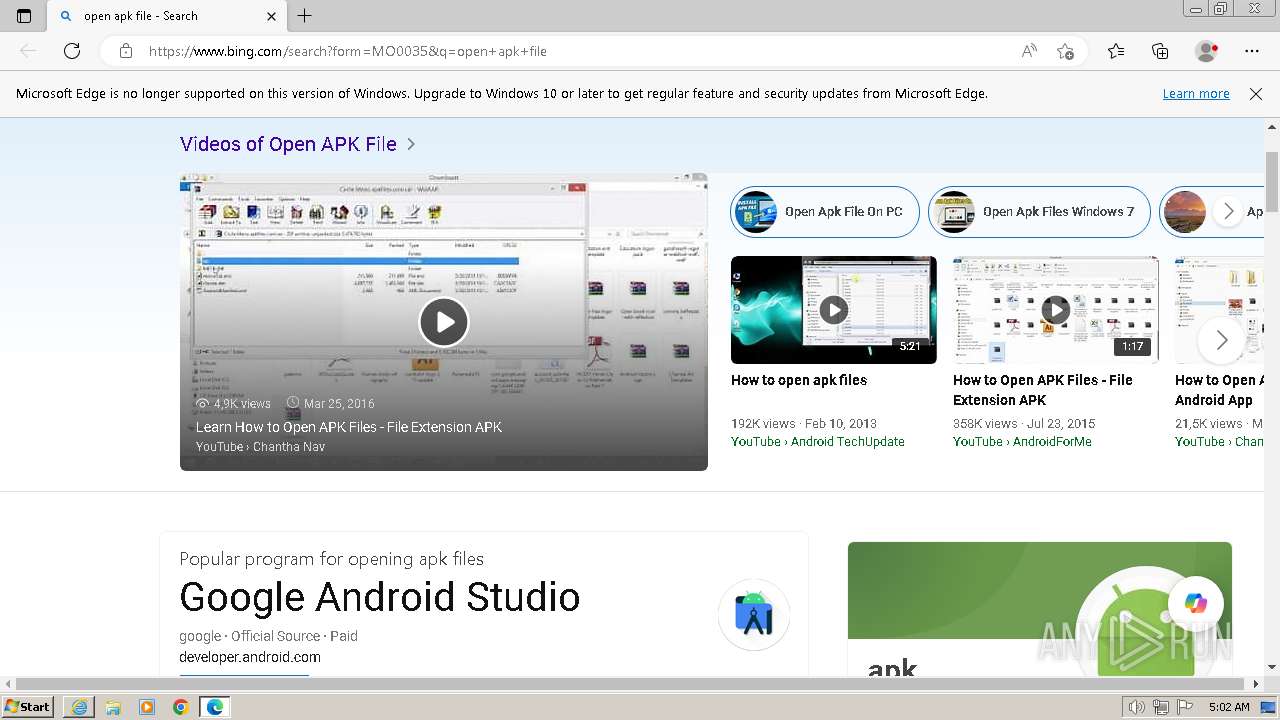
Task: Open File Explorer from taskbar
Action: [112, 707]
